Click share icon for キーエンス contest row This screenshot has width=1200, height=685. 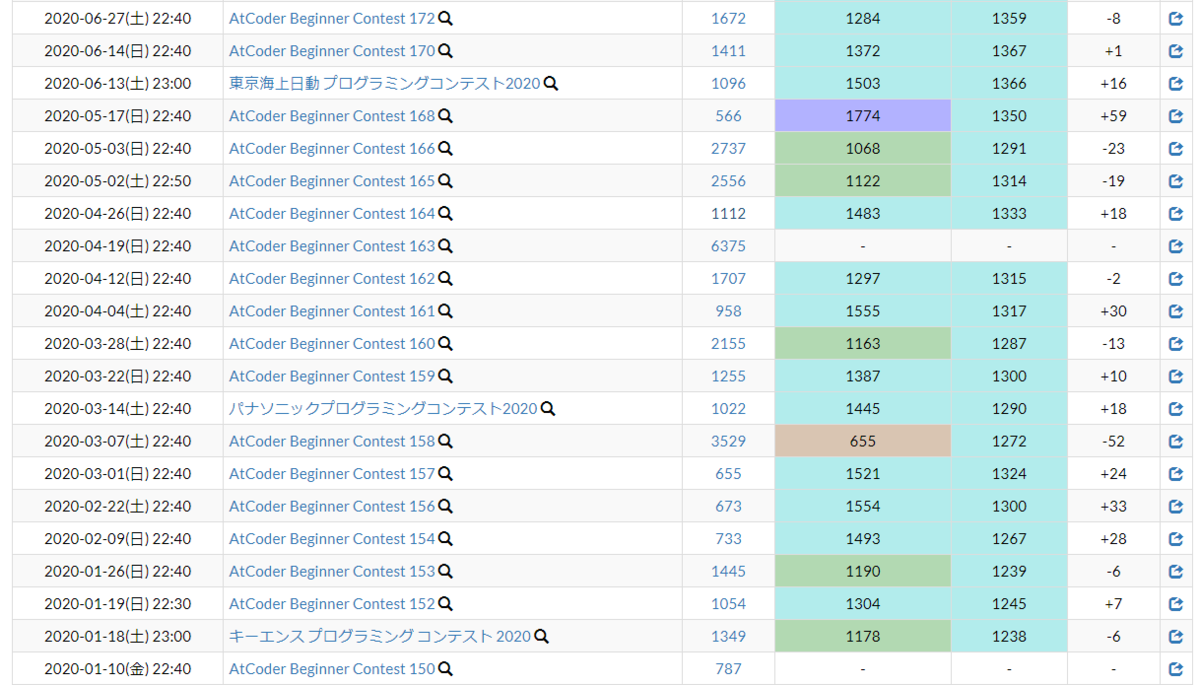tap(1176, 636)
